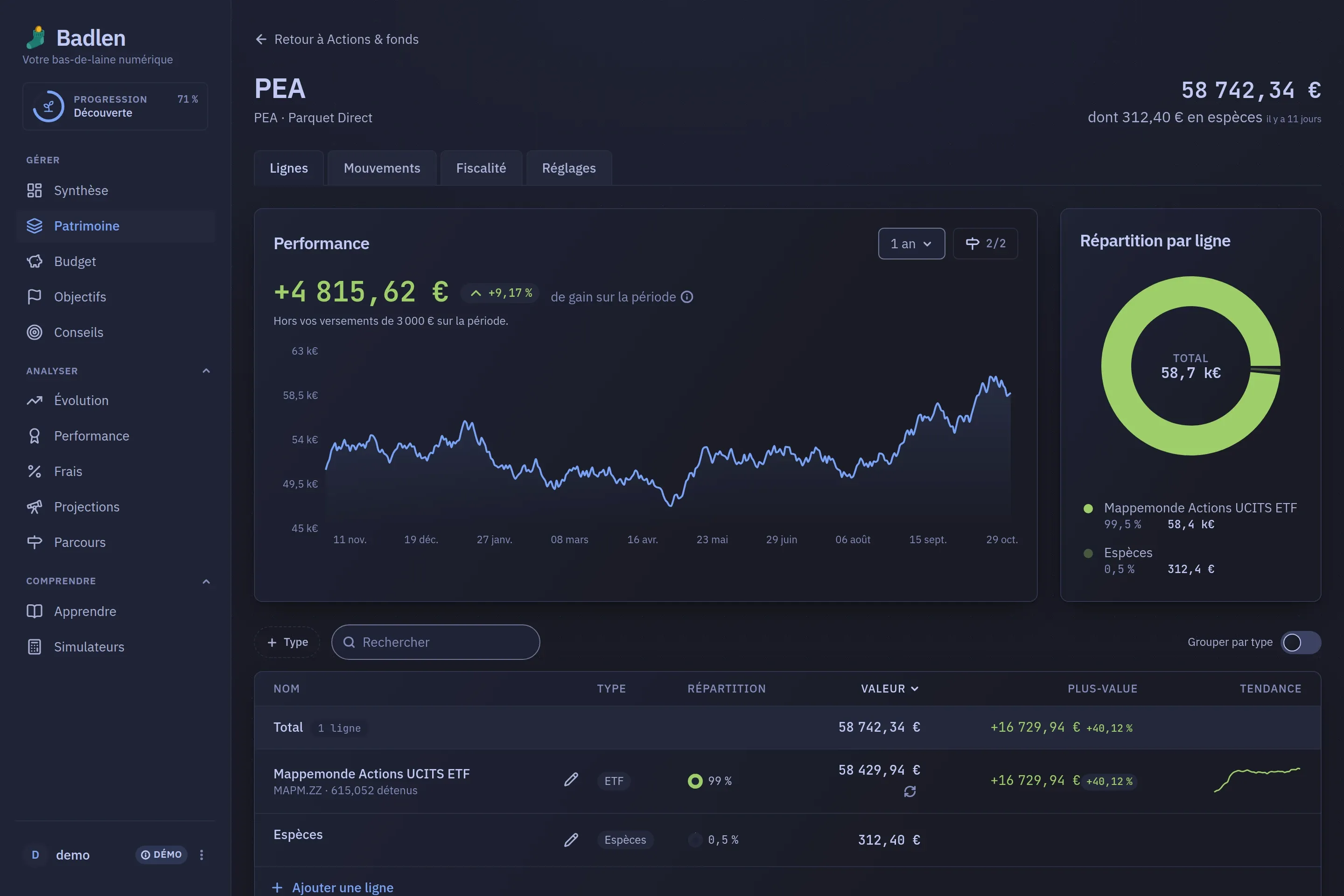Open Apprendre book icon

tap(34, 611)
